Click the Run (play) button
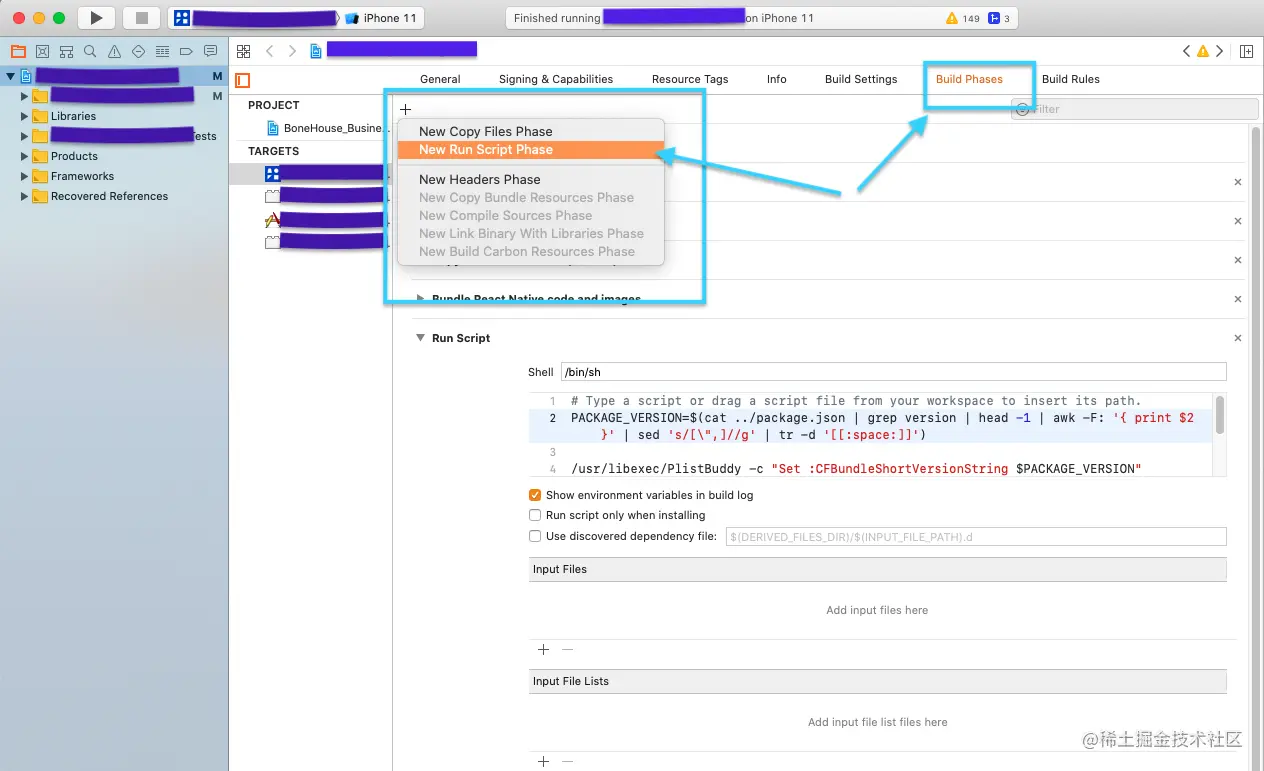 (96, 18)
